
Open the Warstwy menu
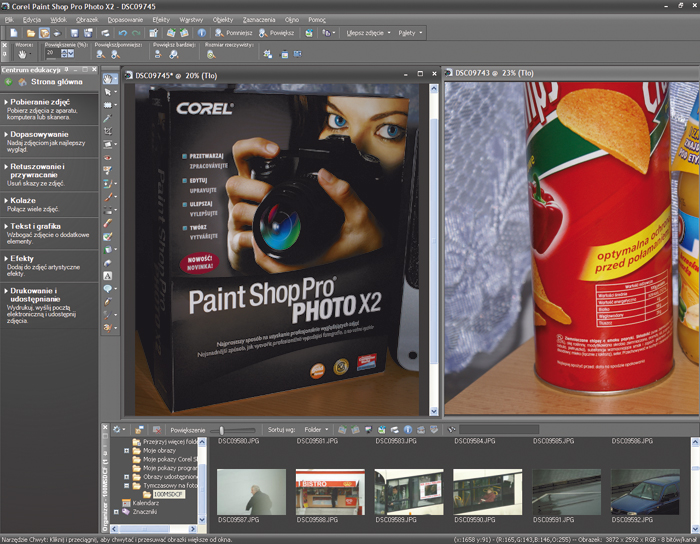click(191, 19)
